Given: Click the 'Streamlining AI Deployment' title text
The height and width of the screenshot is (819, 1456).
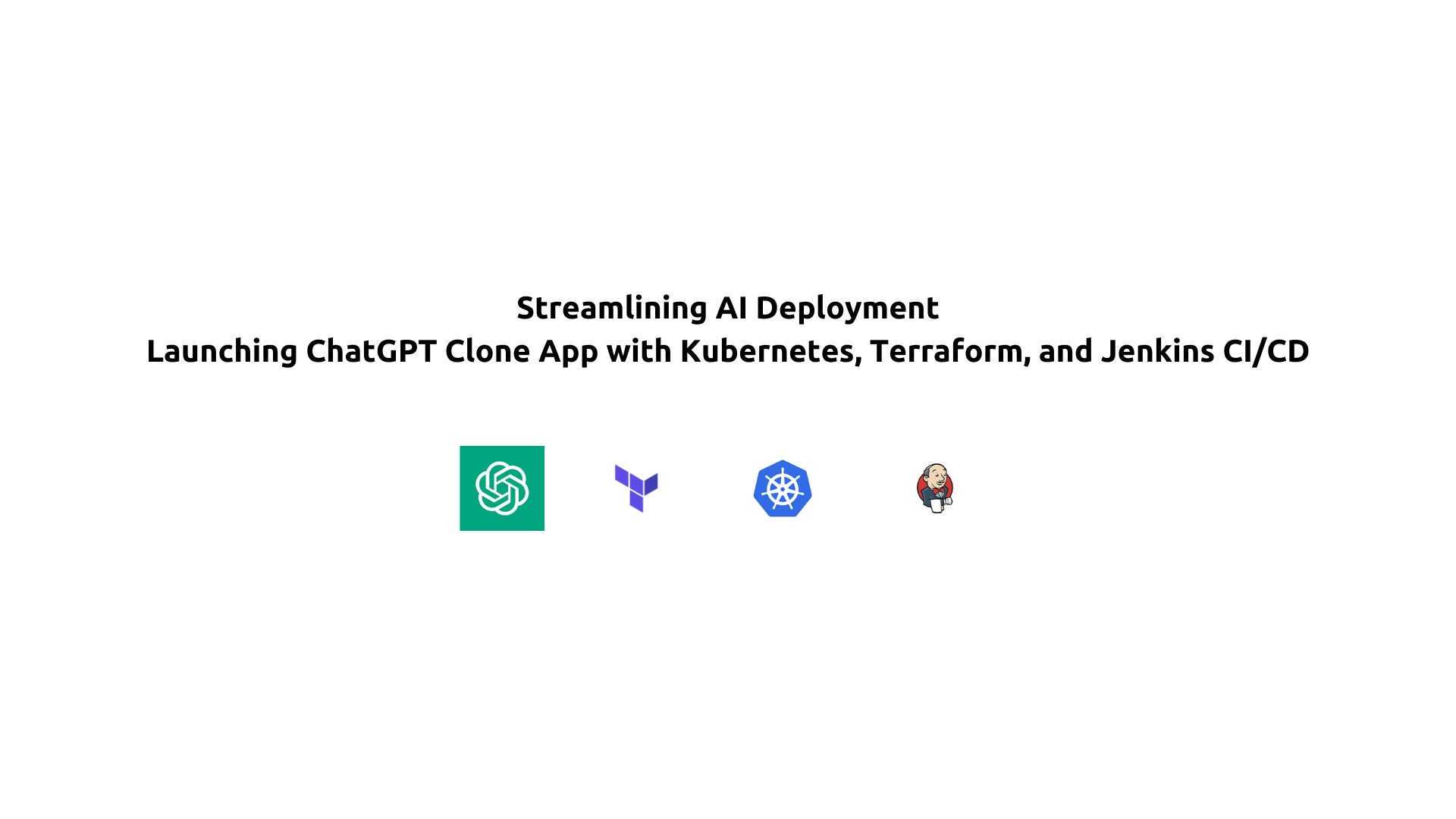Looking at the screenshot, I should coord(727,307).
